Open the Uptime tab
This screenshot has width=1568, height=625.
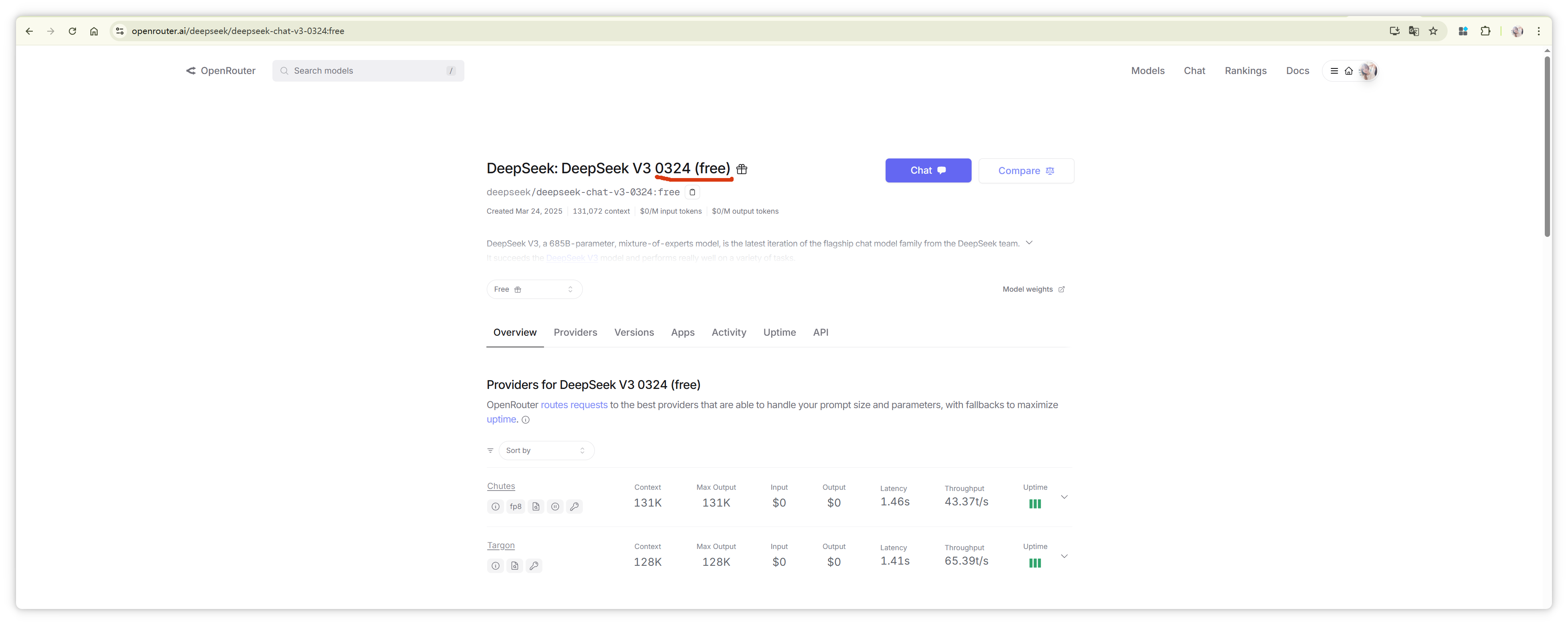pyautogui.click(x=779, y=333)
